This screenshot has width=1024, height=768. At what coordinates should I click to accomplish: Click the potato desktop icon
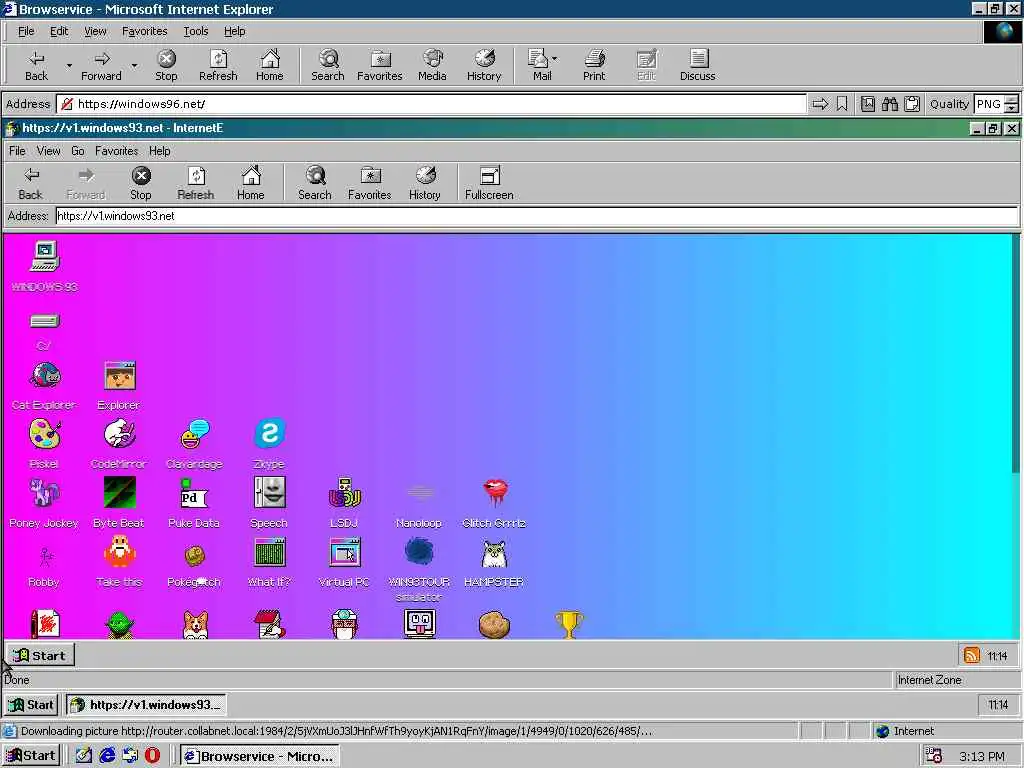click(494, 624)
